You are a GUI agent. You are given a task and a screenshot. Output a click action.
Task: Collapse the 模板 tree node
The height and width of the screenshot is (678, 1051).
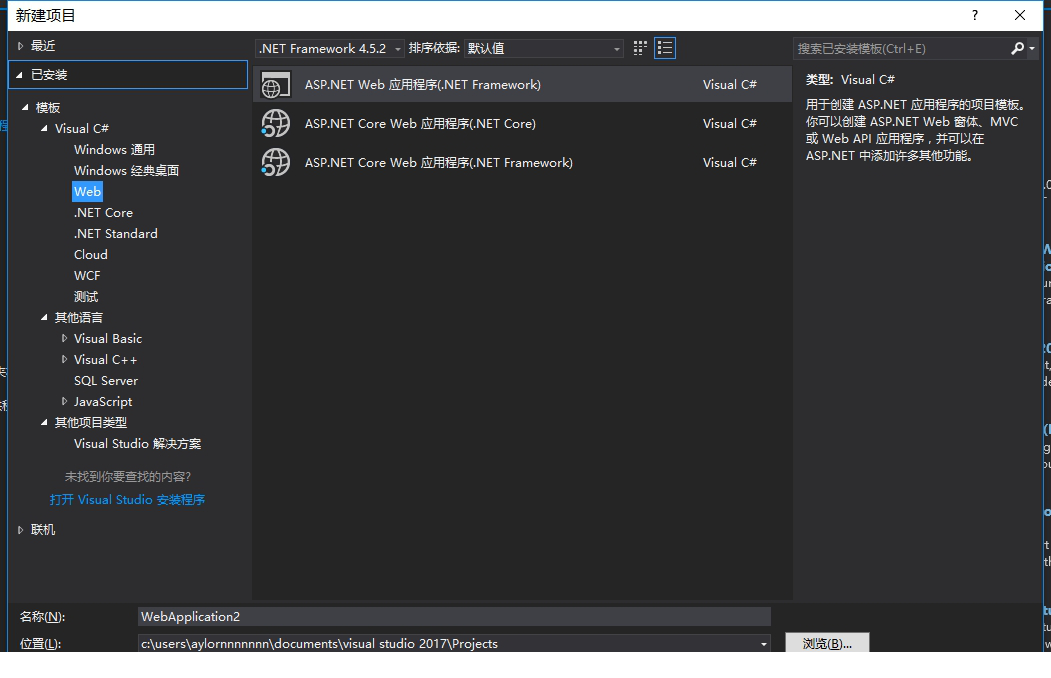(x=25, y=107)
